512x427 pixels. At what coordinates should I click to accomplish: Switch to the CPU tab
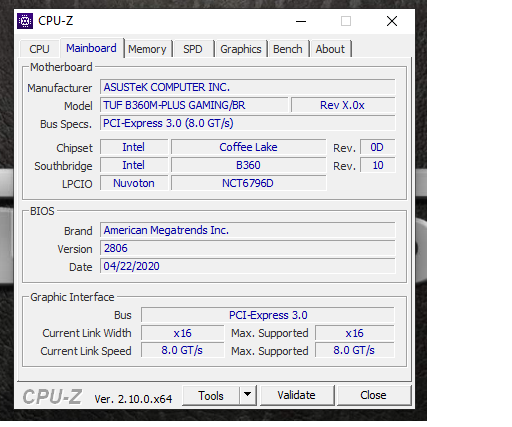click(39, 49)
